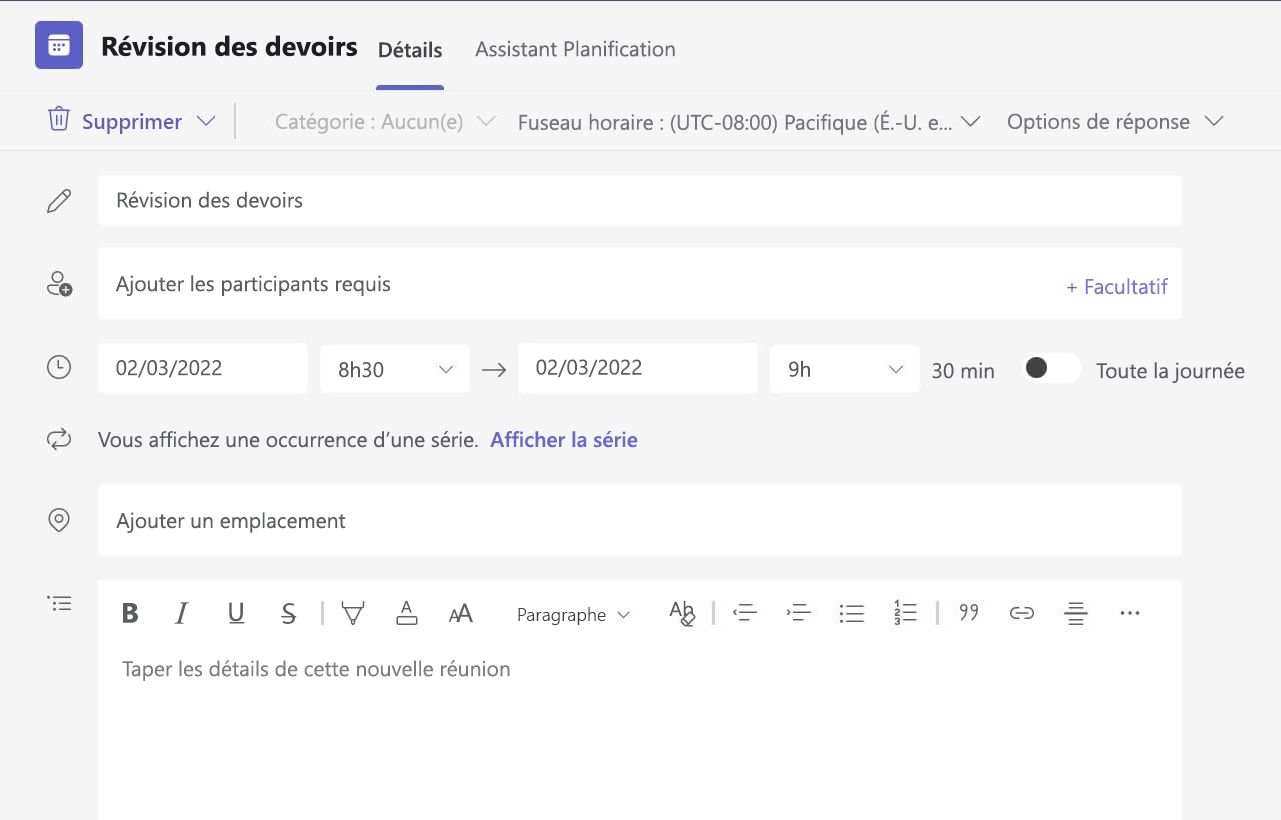Viewport: 1281px width, 820px height.
Task: Open more formatting options ellipsis
Action: (x=1130, y=613)
